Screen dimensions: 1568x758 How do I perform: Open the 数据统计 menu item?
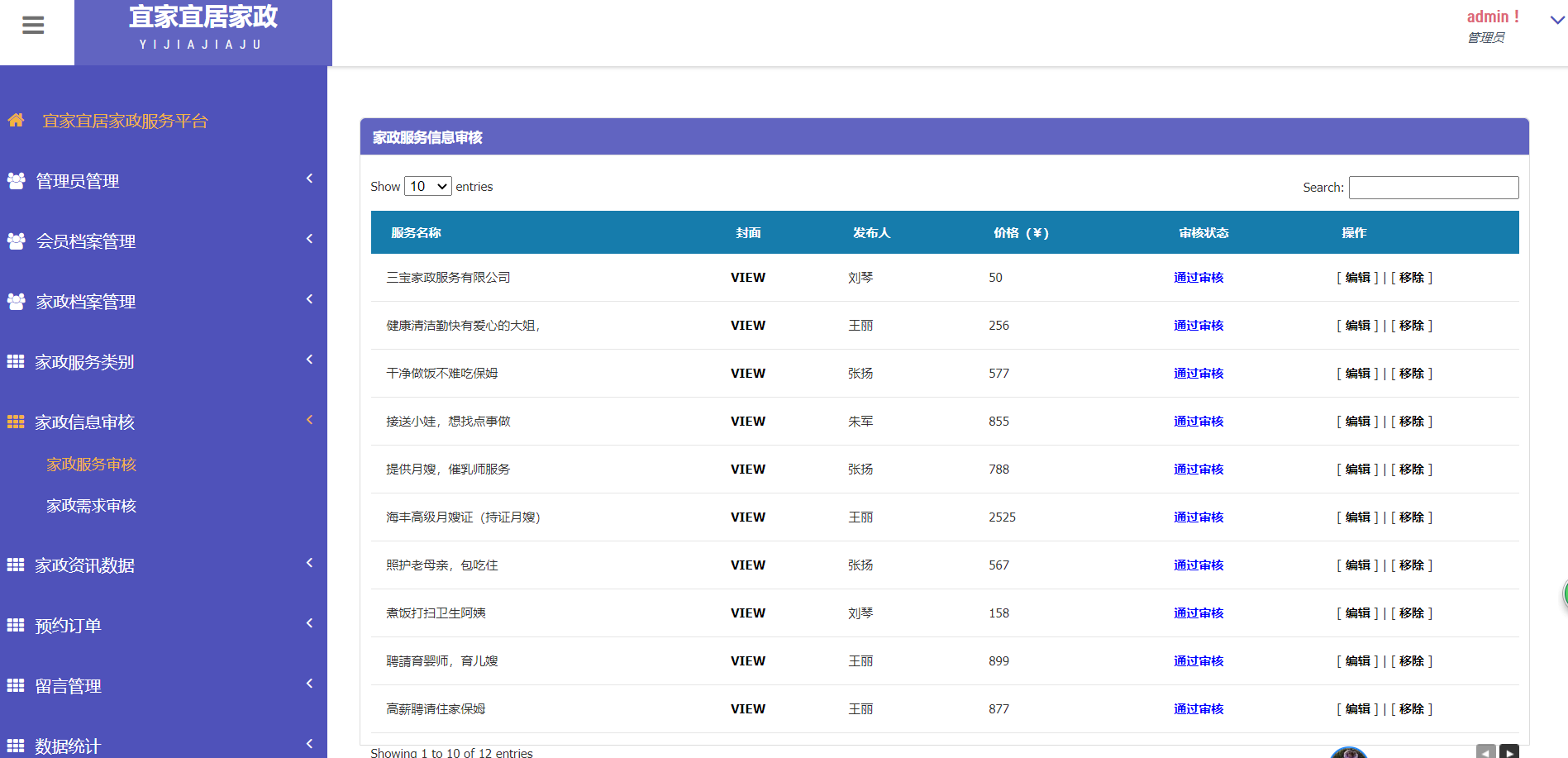[68, 746]
